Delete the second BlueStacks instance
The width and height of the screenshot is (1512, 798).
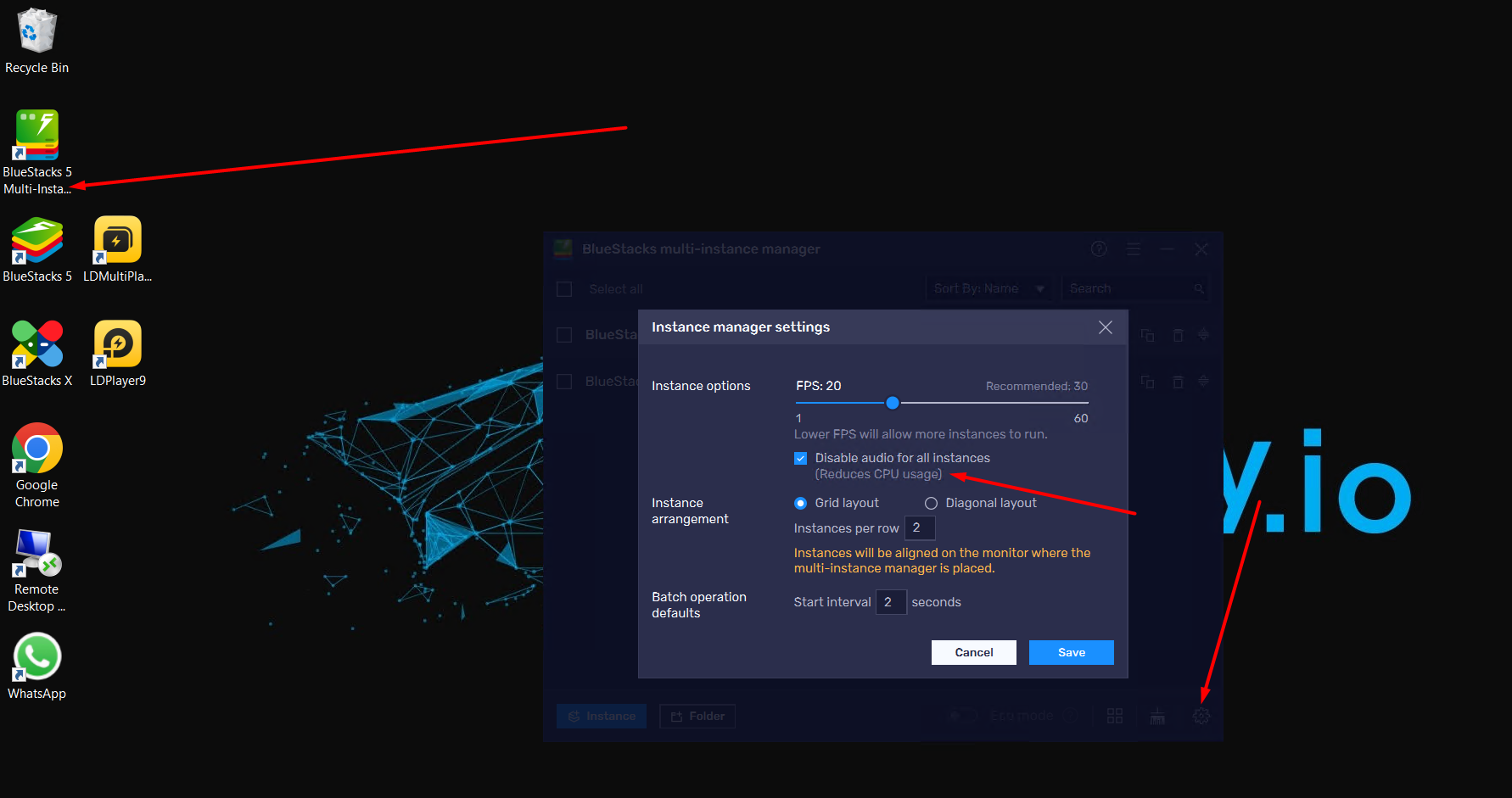point(1178,382)
